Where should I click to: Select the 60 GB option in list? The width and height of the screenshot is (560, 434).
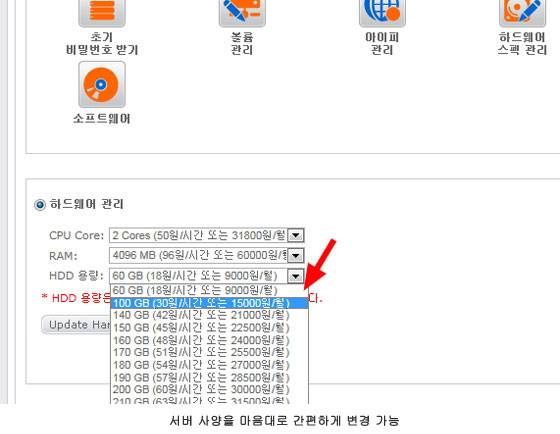pos(209,290)
